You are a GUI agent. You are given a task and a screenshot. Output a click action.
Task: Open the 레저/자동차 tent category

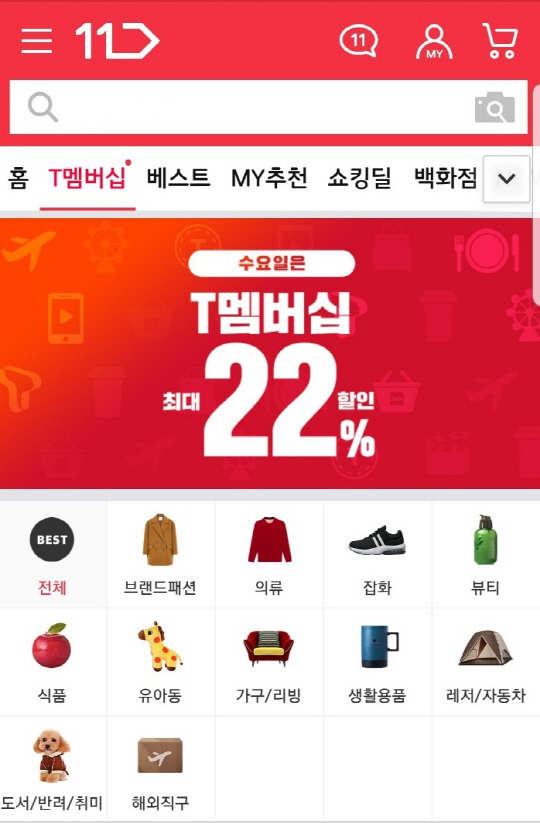[x=486, y=662]
